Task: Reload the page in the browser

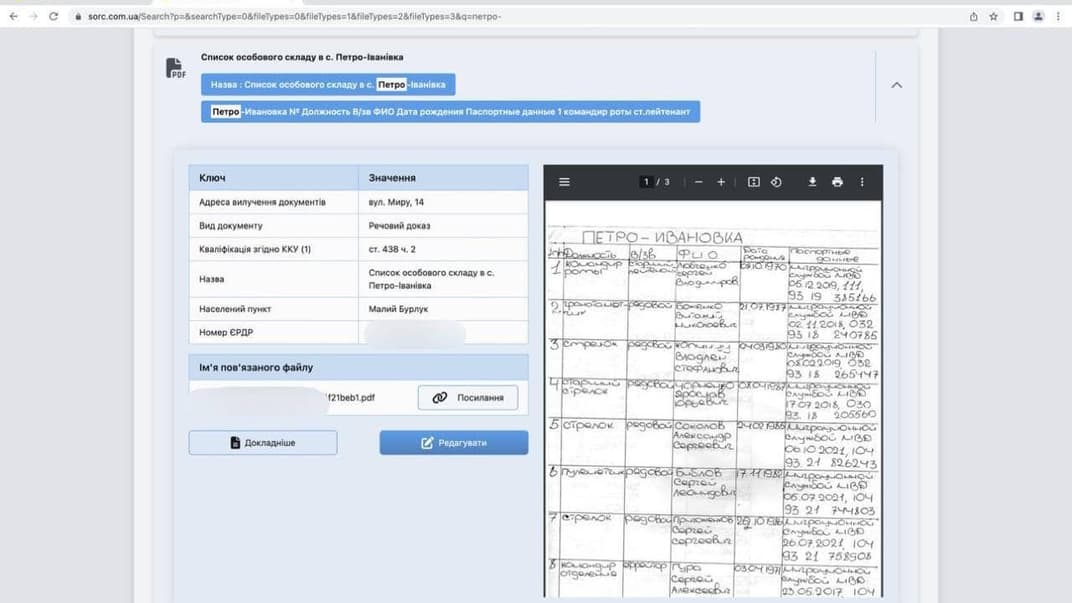Action: [53, 16]
